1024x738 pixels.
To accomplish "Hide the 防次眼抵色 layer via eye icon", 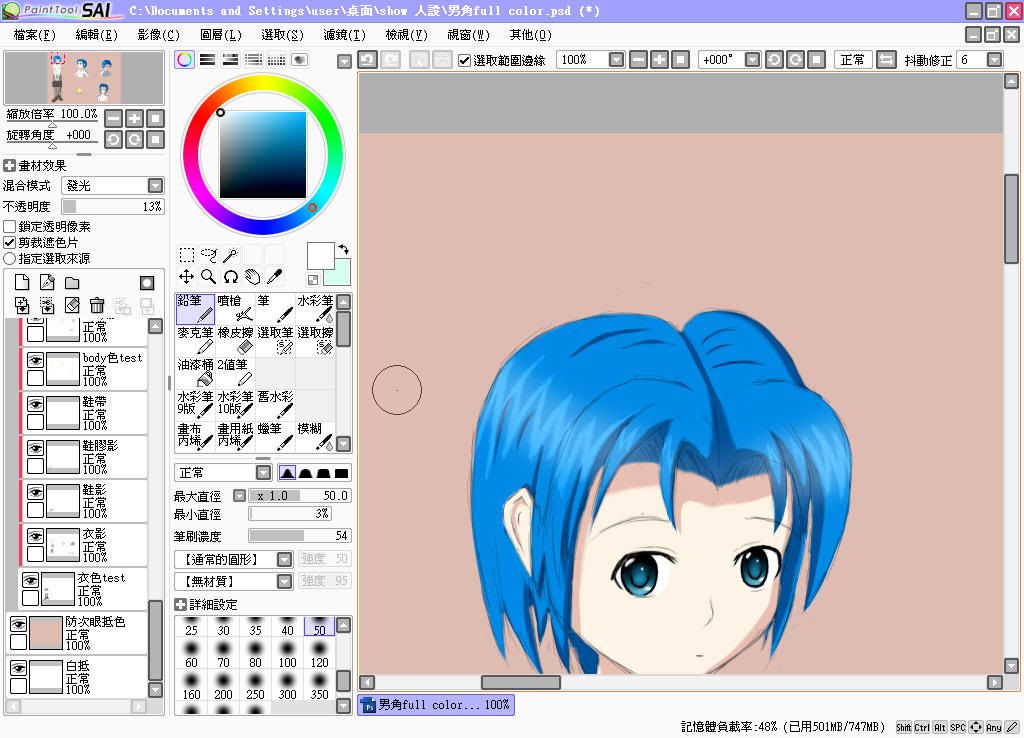I will 18,624.
